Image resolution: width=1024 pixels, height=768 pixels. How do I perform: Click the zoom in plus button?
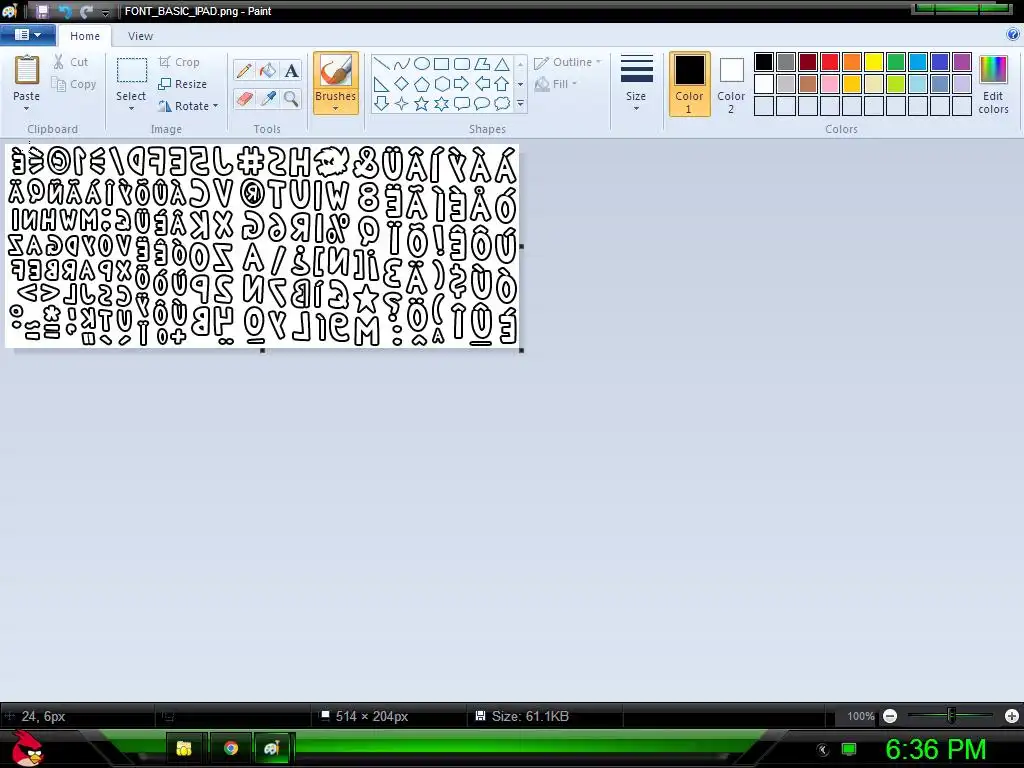tap(1012, 716)
